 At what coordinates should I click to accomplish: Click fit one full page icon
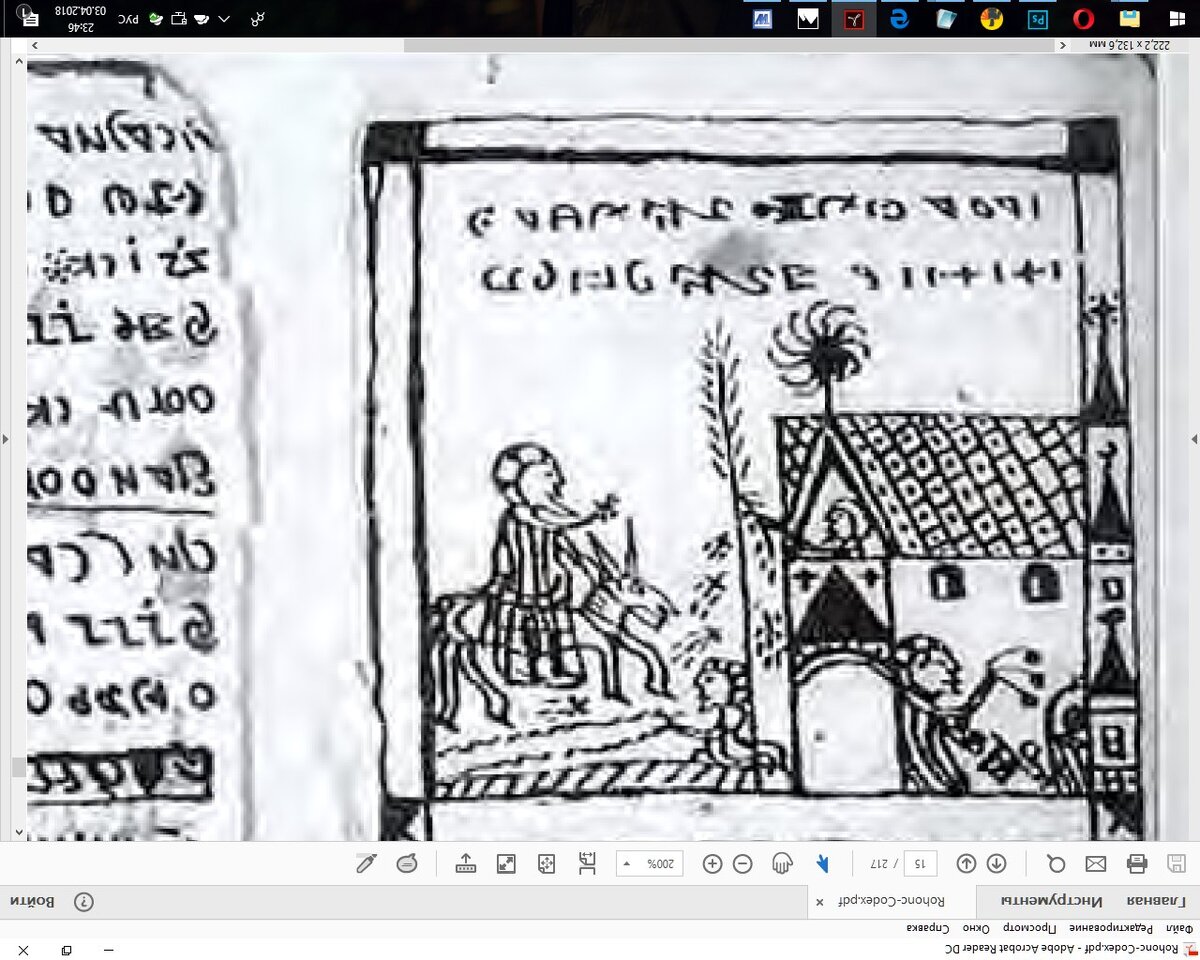(x=546, y=863)
